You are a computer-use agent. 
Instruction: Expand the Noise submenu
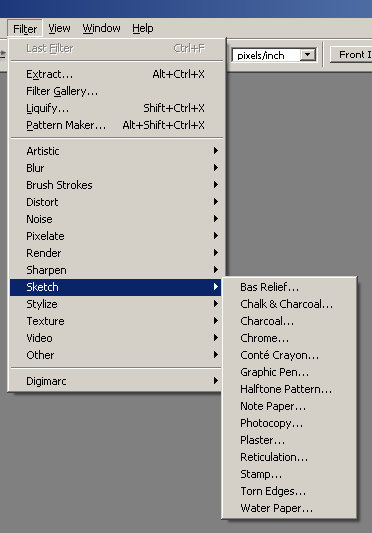(116, 219)
